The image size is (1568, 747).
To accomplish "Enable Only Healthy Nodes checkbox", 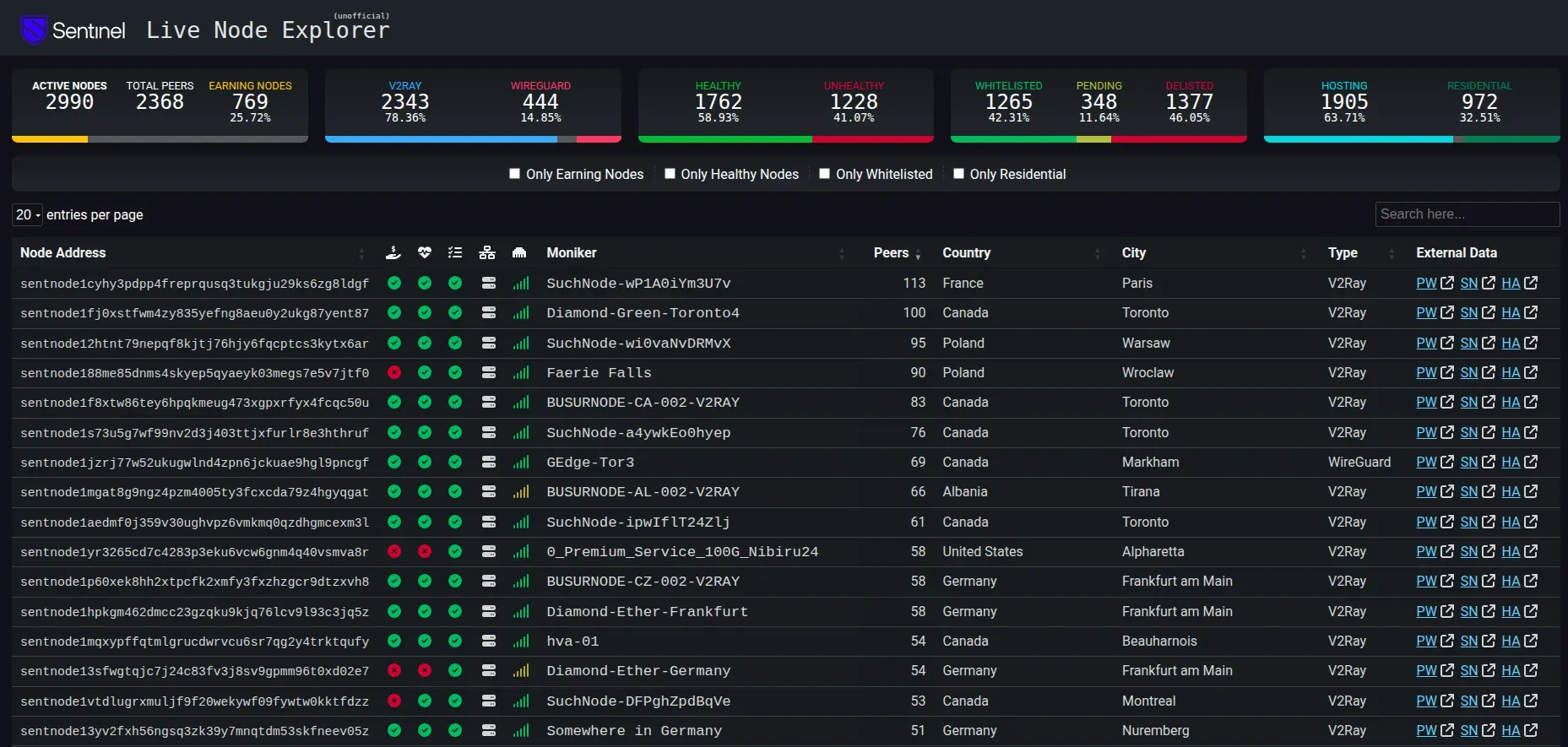I will [x=670, y=173].
